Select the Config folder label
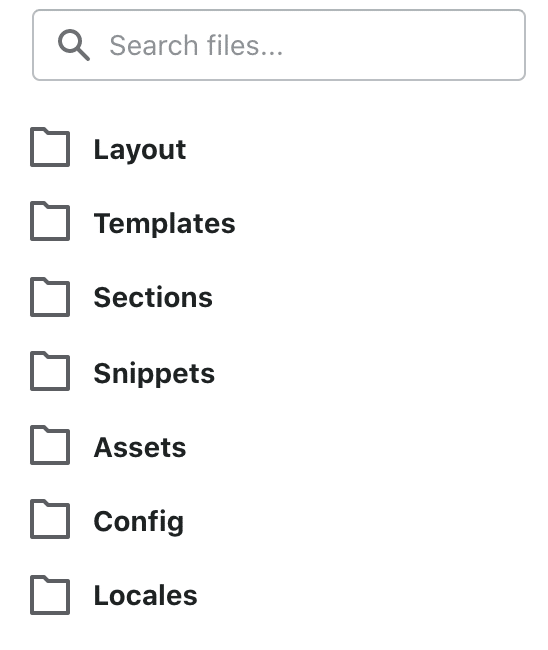 click(139, 523)
